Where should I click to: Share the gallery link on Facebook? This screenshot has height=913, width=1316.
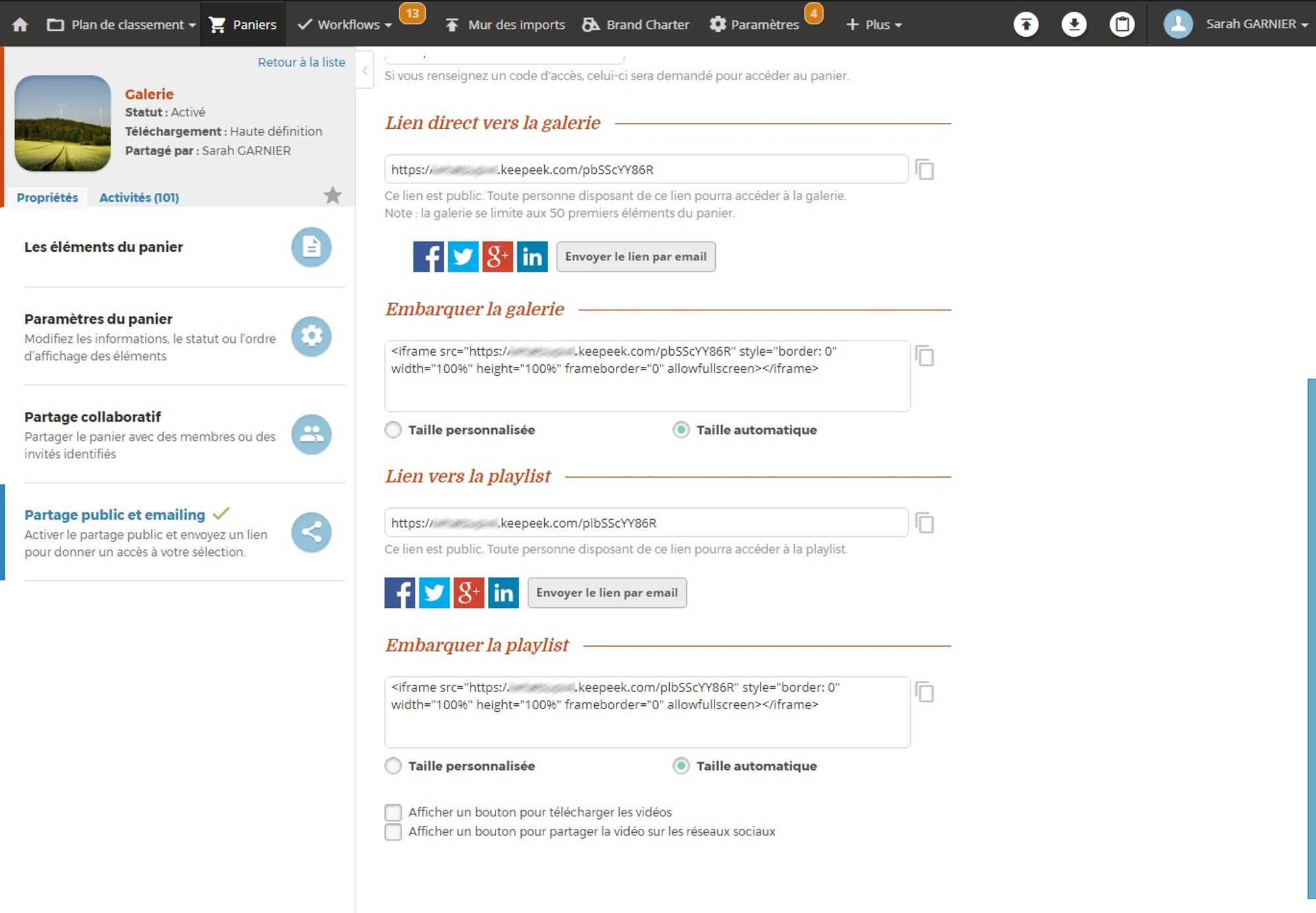coord(428,257)
